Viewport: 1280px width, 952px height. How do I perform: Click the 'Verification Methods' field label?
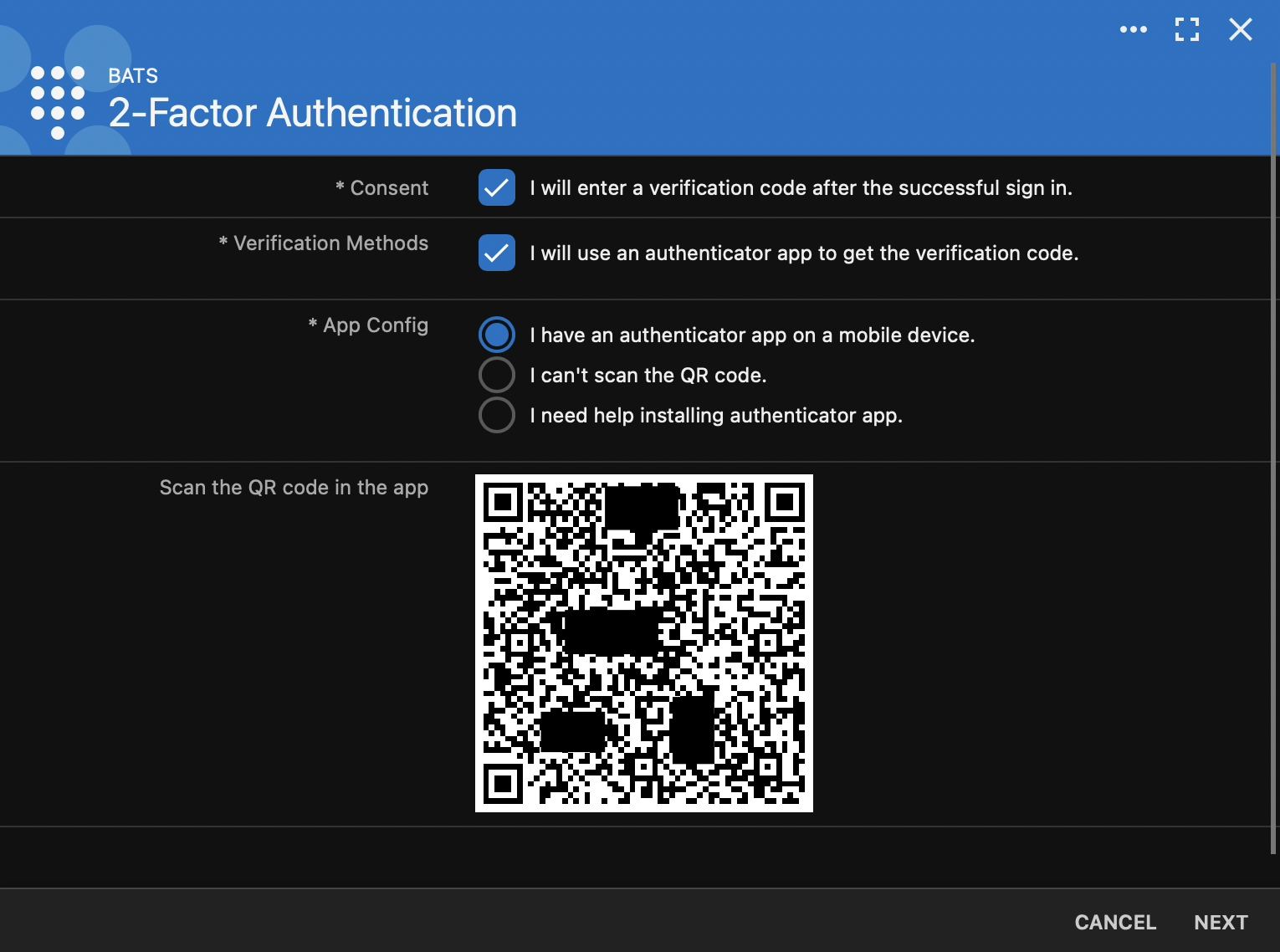click(330, 243)
